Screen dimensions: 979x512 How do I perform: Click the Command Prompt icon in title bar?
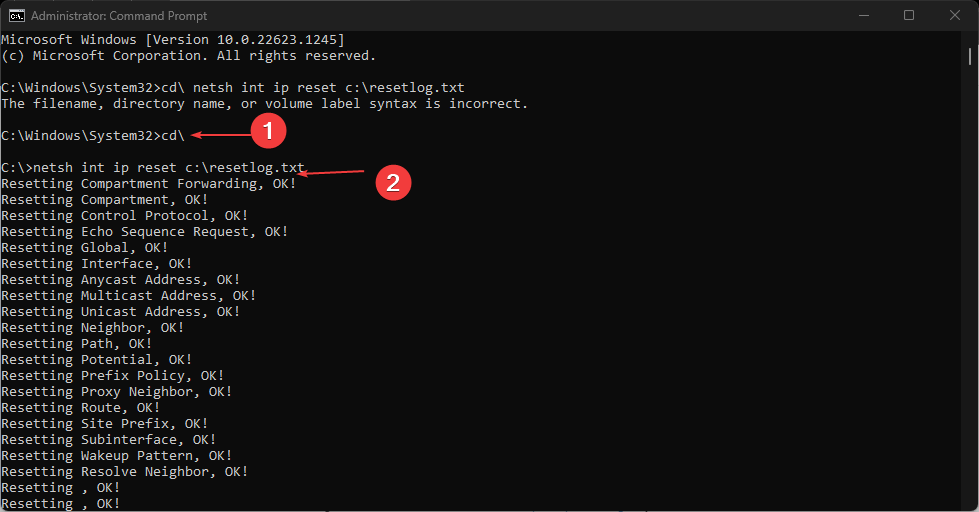[x=17, y=15]
